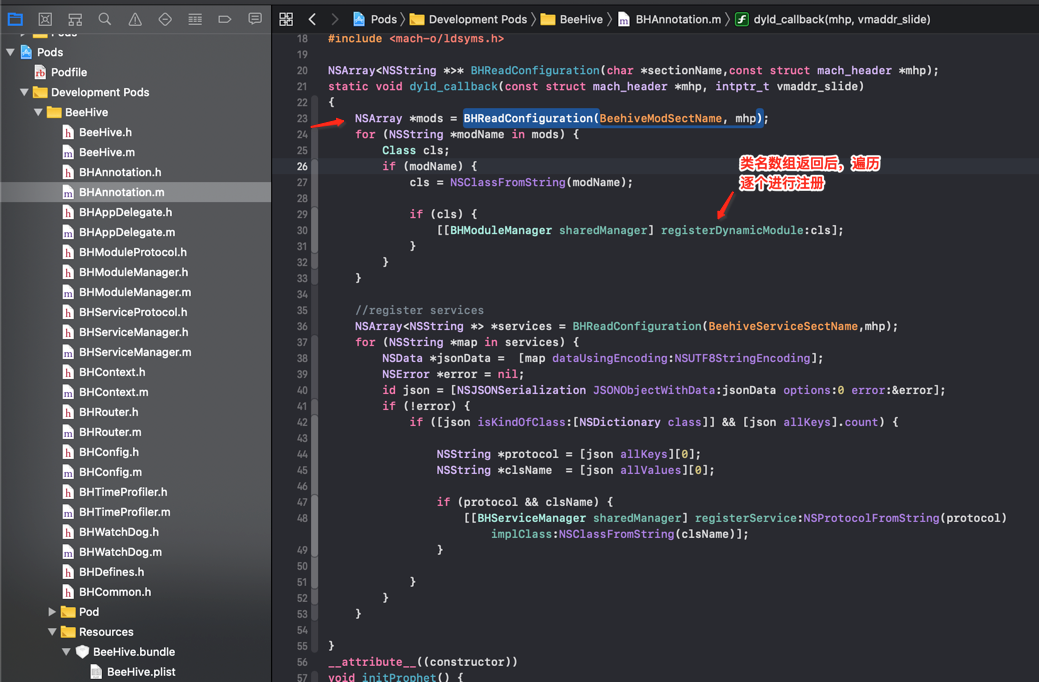The height and width of the screenshot is (682, 1039).
Task: Go forward in editor history
Action: 335,19
